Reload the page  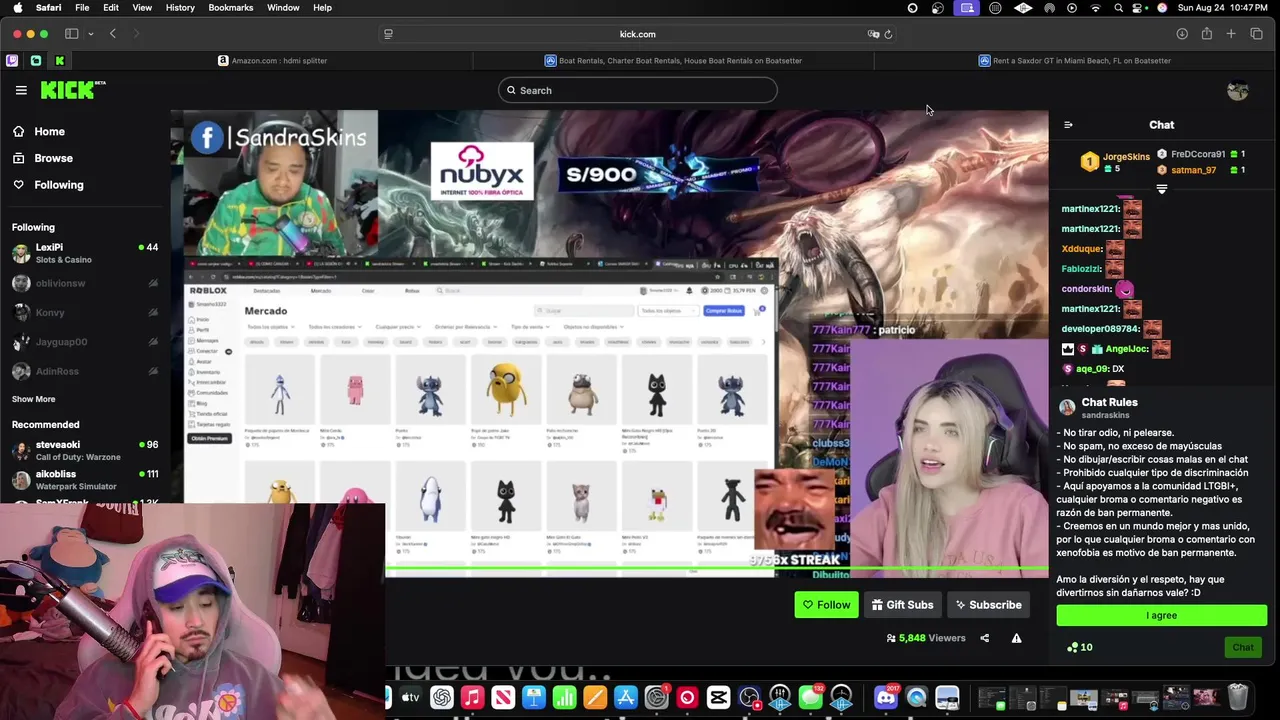(x=888, y=34)
